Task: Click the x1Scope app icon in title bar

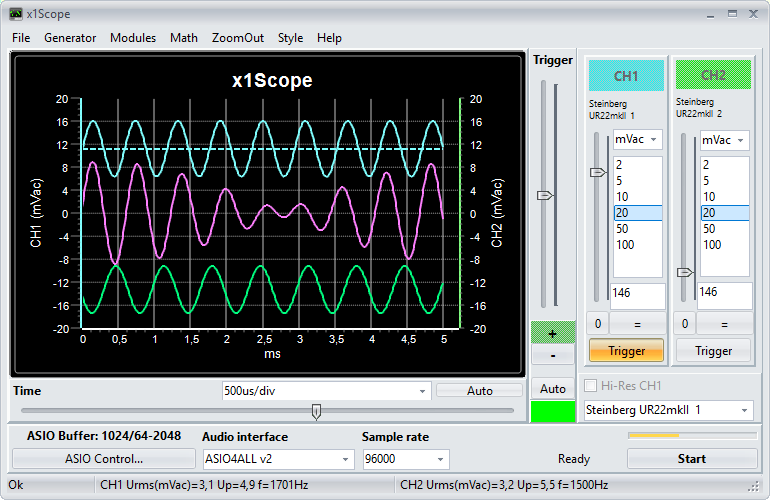Action: (x=15, y=14)
